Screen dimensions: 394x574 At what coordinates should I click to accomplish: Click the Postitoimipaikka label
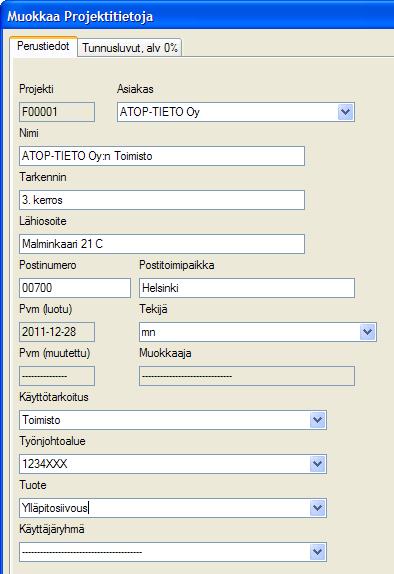[177, 265]
